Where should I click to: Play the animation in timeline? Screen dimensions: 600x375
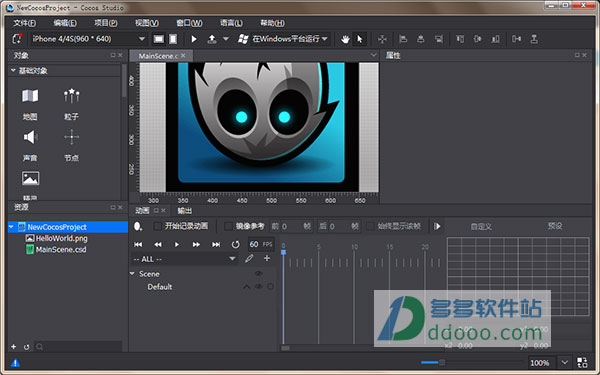pos(177,244)
